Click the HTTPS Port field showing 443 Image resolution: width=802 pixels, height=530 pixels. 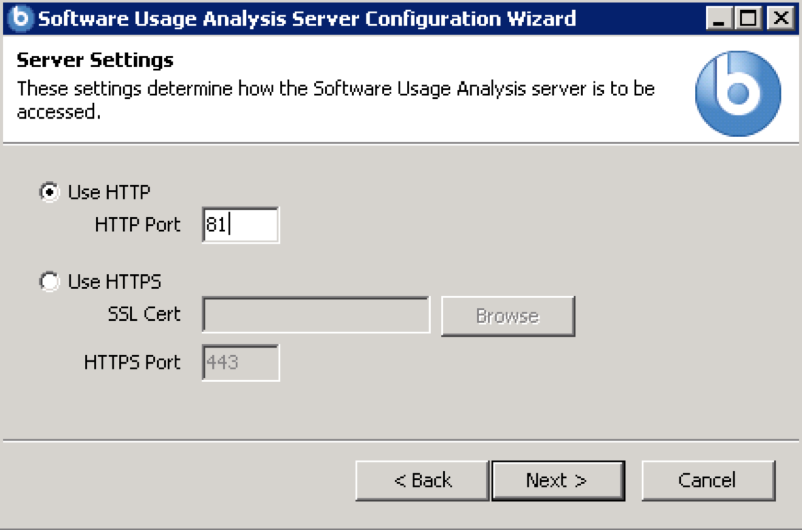240,362
